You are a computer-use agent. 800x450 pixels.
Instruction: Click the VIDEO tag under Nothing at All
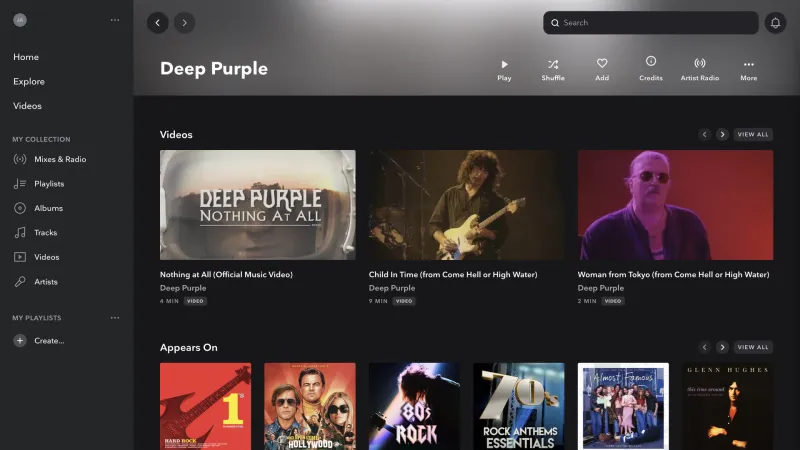tap(195, 302)
